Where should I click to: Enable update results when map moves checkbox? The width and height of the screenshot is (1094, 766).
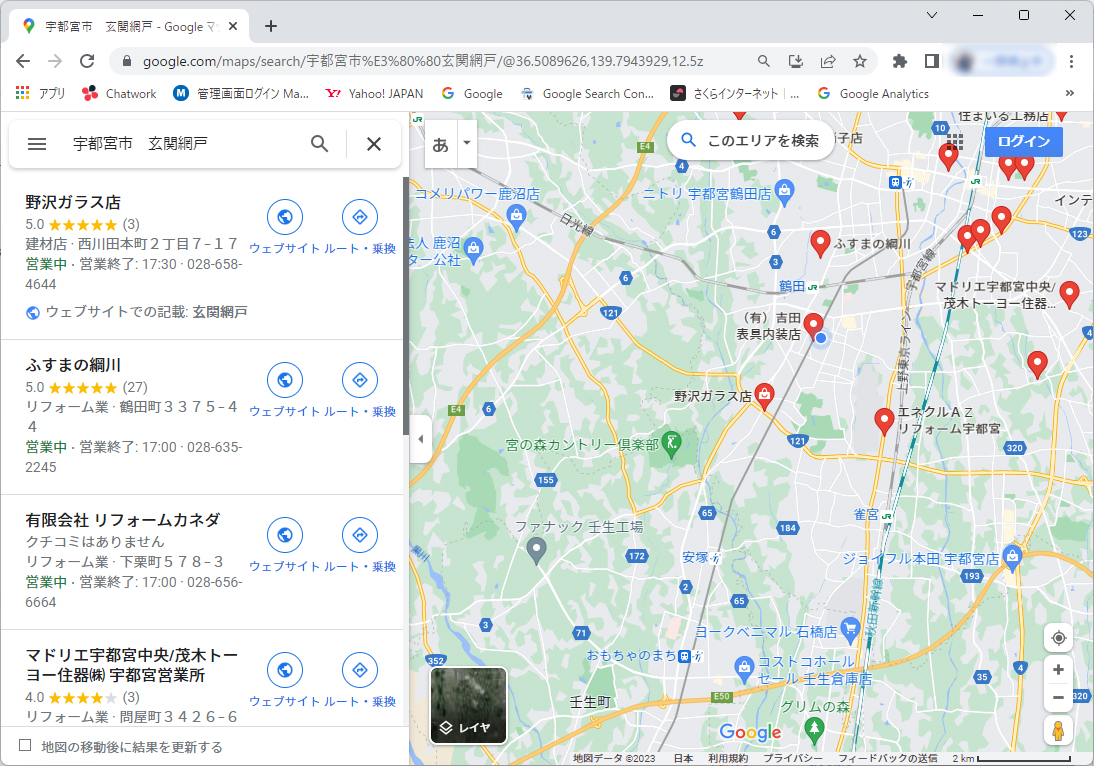pos(26,746)
